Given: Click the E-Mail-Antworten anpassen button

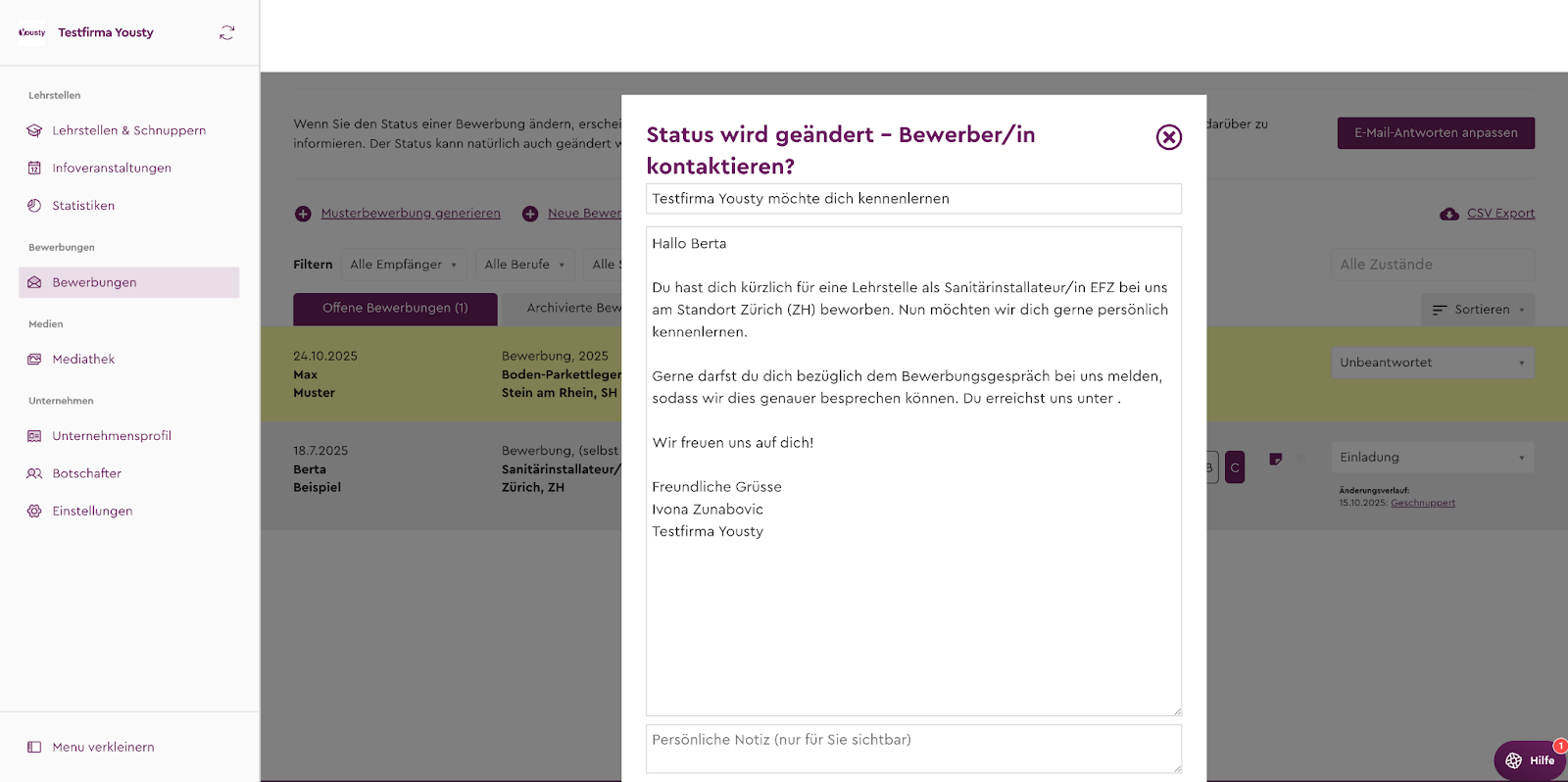Looking at the screenshot, I should tap(1436, 133).
